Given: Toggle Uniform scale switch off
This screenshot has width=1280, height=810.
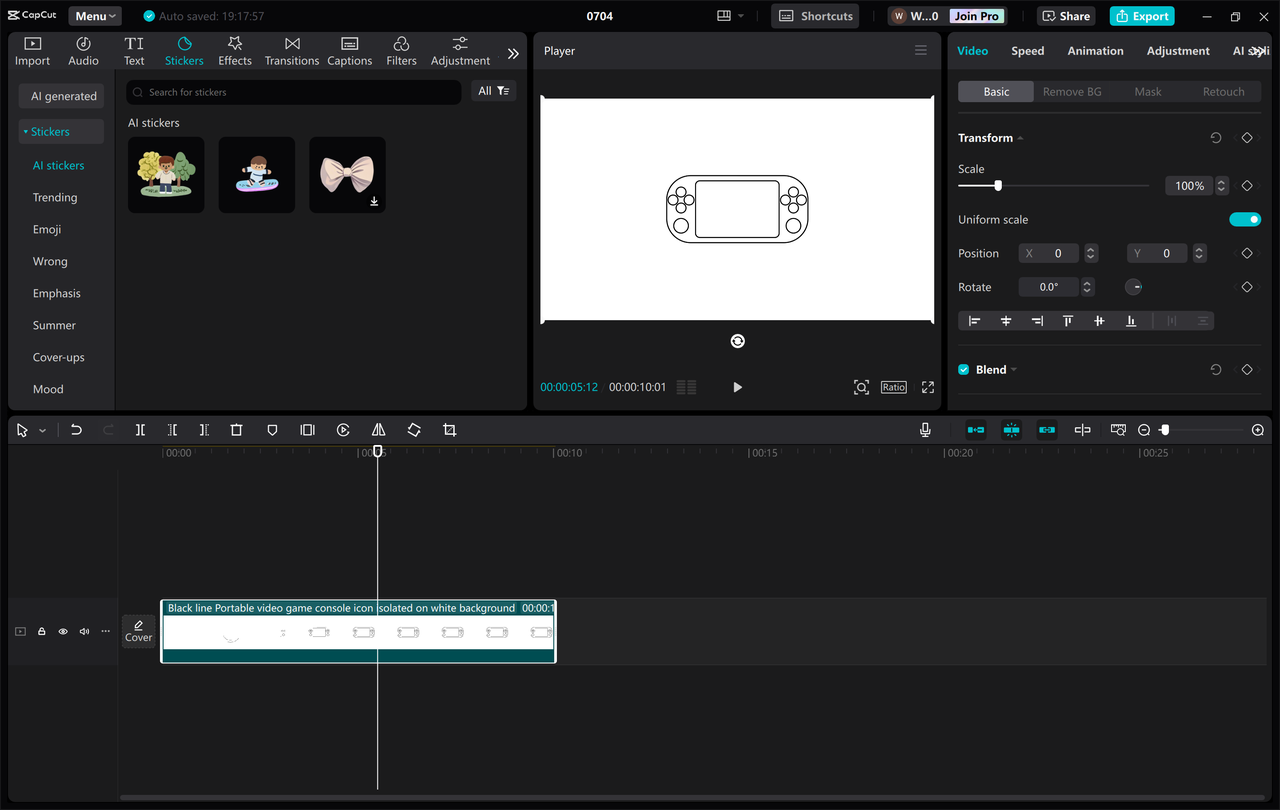Looking at the screenshot, I should [x=1245, y=219].
